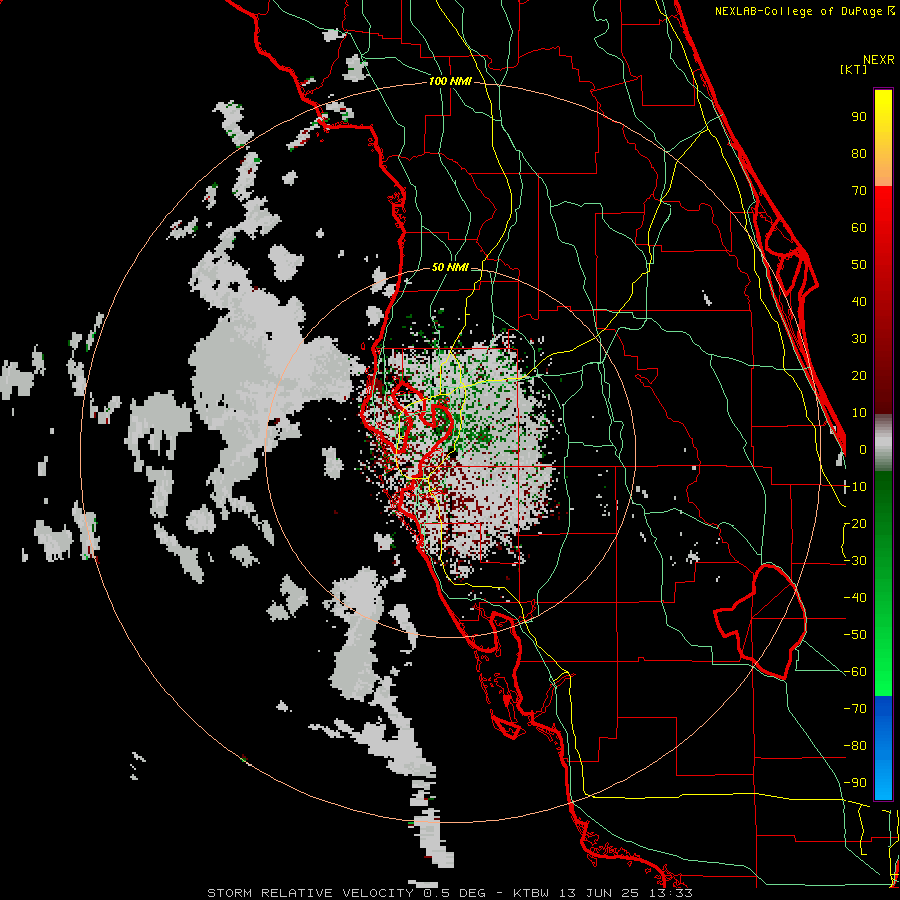Click the "-70" value on the velocity scale
The height and width of the screenshot is (900, 900).
tap(855, 708)
